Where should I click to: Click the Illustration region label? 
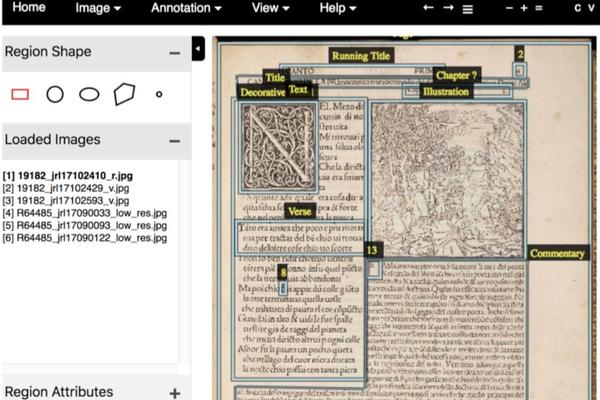[446, 92]
